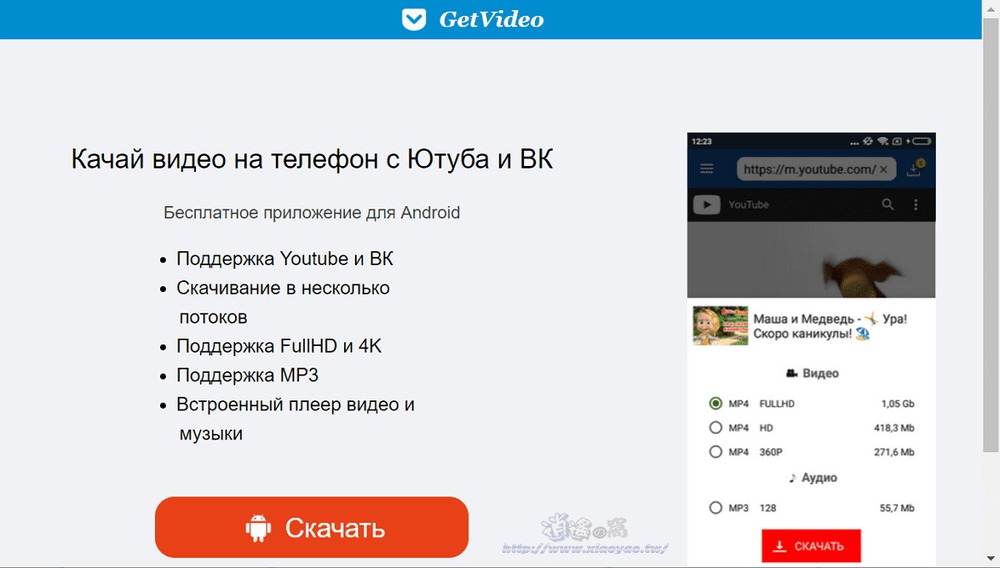Image resolution: width=1000 pixels, height=568 pixels.
Task: Click the video player preview area
Action: (x=811, y=258)
